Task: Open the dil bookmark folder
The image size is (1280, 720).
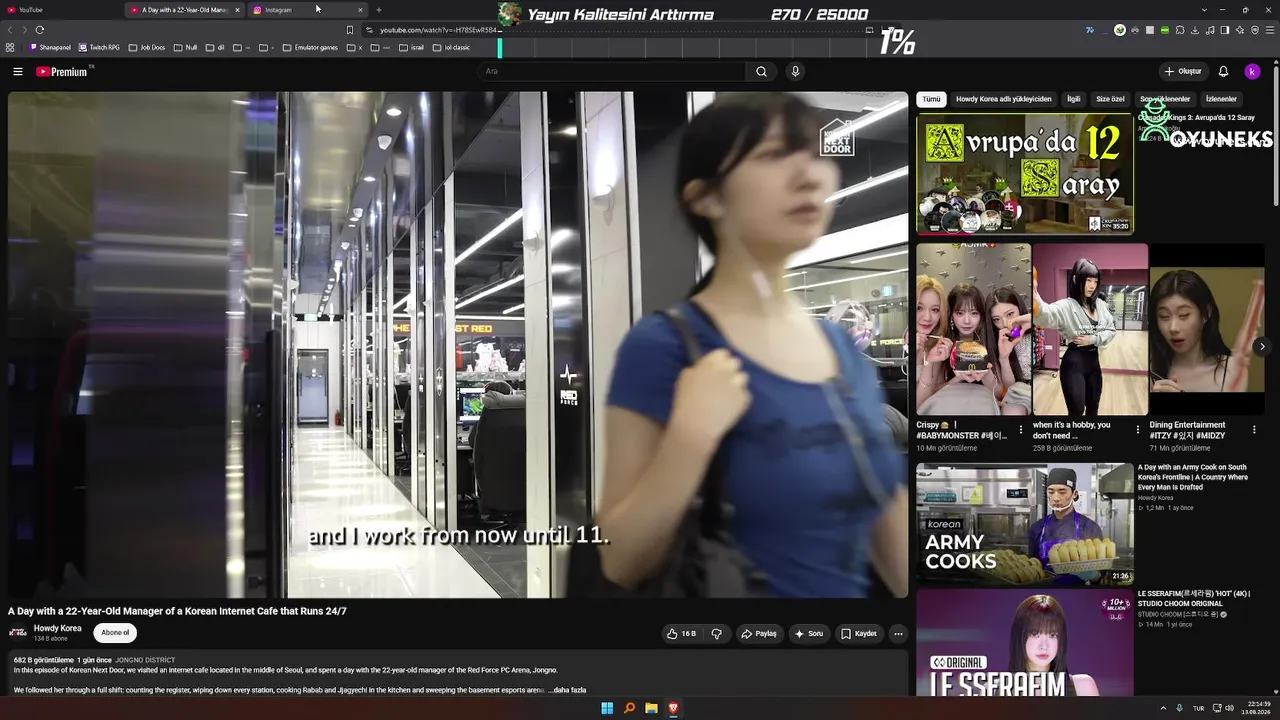Action: click(215, 47)
